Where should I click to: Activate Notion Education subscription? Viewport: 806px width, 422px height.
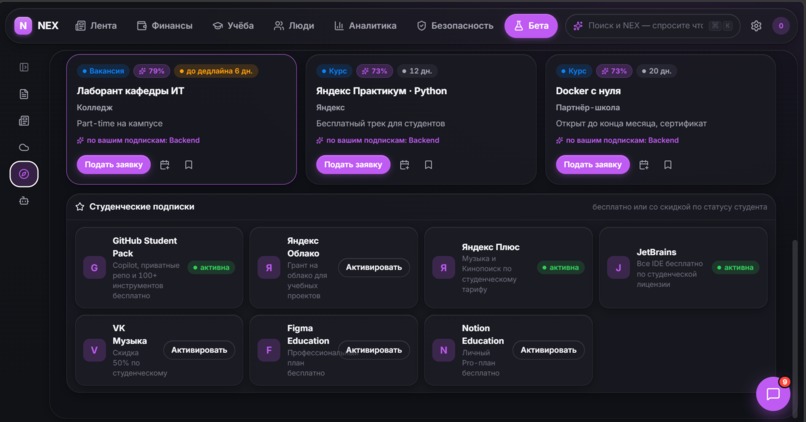(548, 350)
